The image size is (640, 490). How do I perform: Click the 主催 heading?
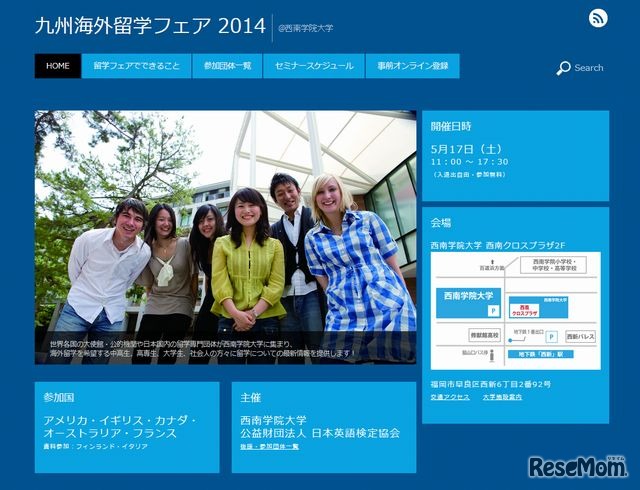pyautogui.click(x=251, y=398)
